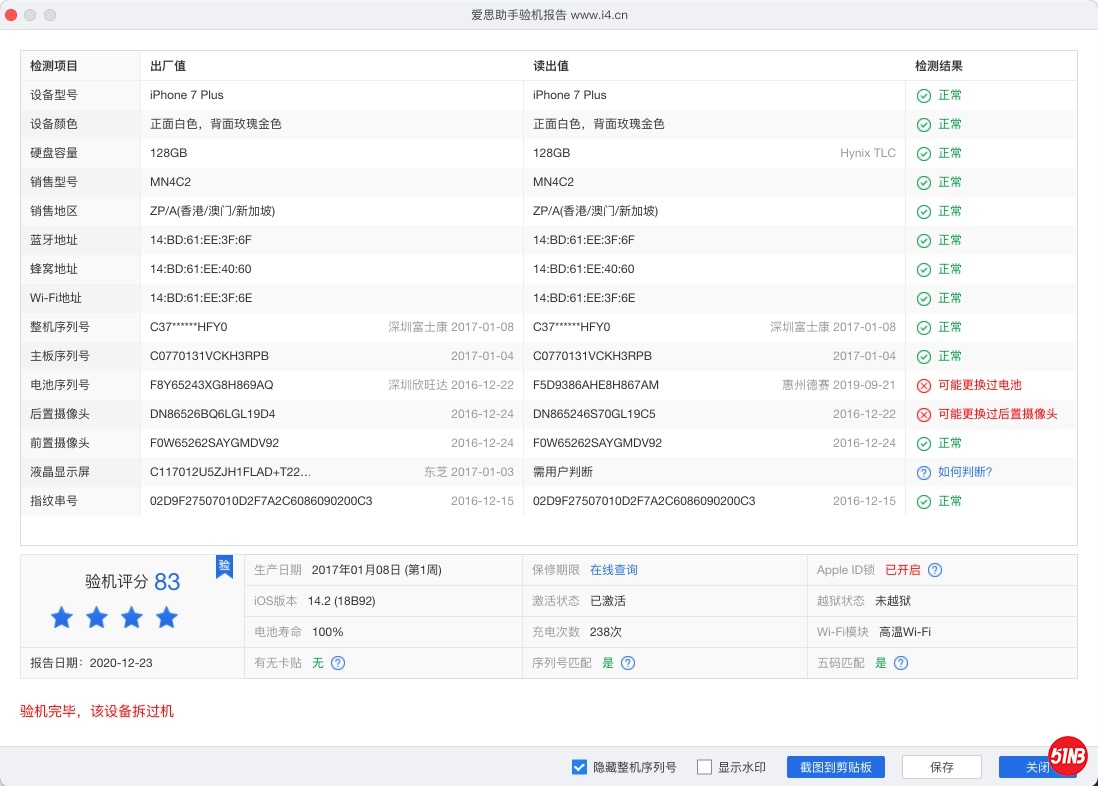Enable the 显示水印 checkbox

704,767
